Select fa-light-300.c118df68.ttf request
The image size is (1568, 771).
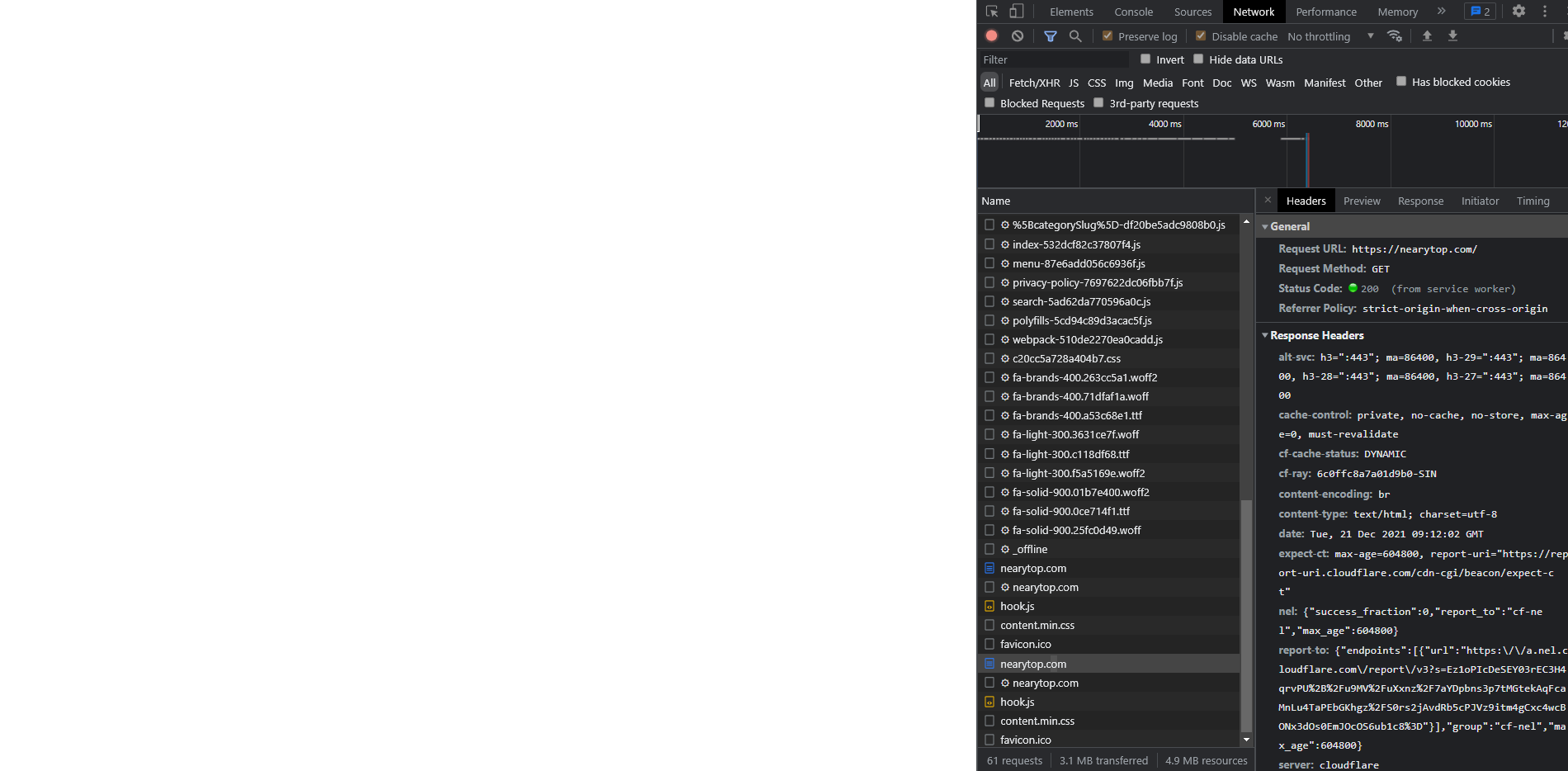coord(1109,454)
